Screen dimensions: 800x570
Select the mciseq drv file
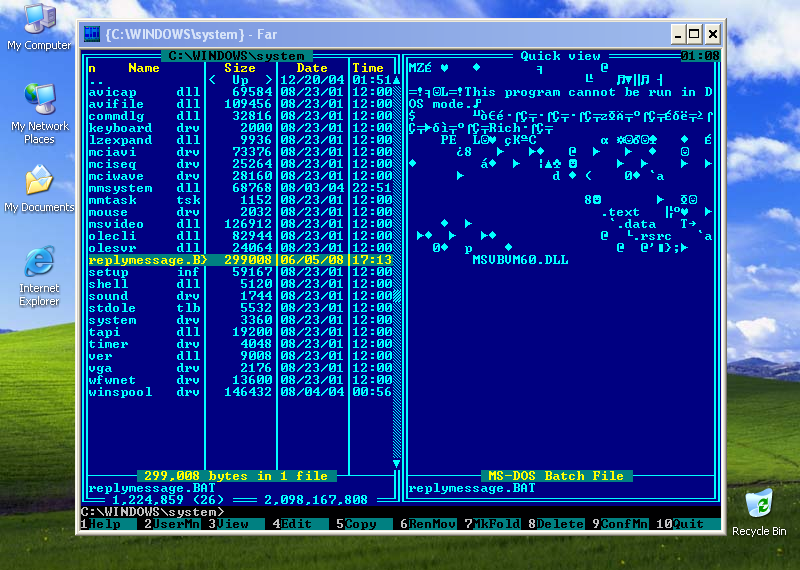coord(240,164)
